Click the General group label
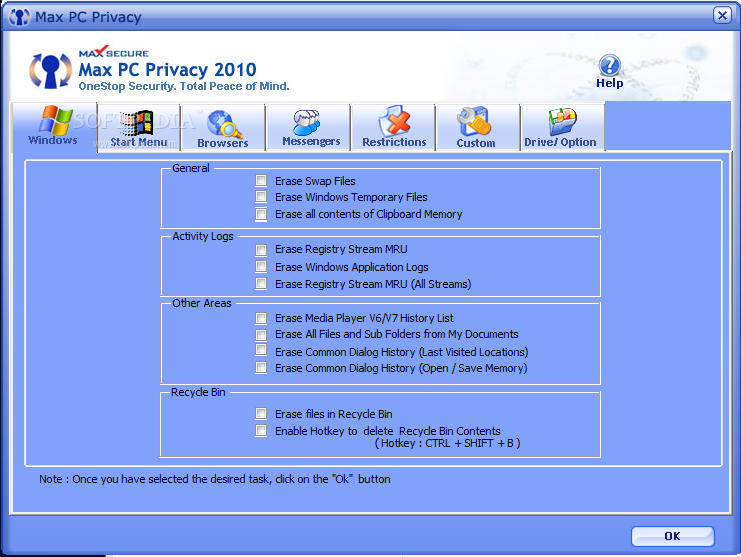The image size is (741, 557). [x=190, y=168]
